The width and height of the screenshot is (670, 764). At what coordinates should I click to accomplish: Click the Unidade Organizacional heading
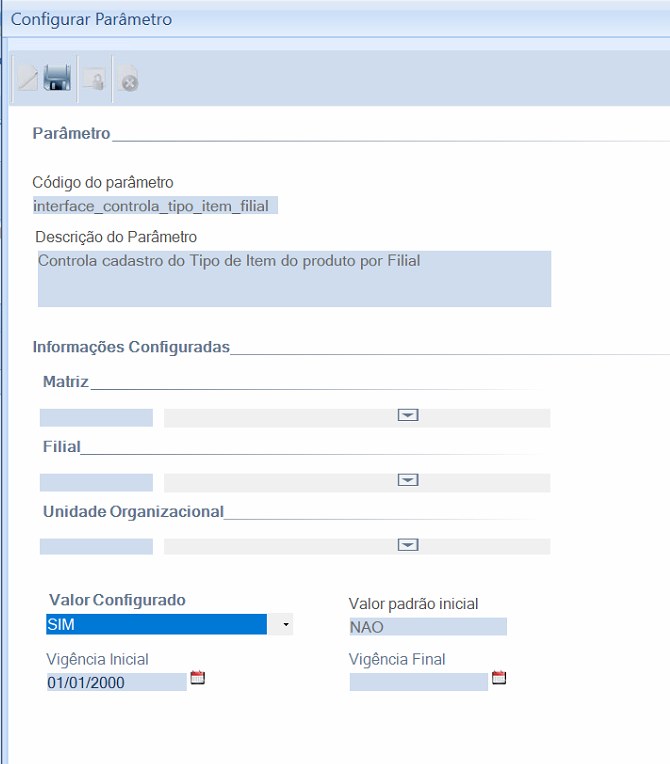click(134, 512)
